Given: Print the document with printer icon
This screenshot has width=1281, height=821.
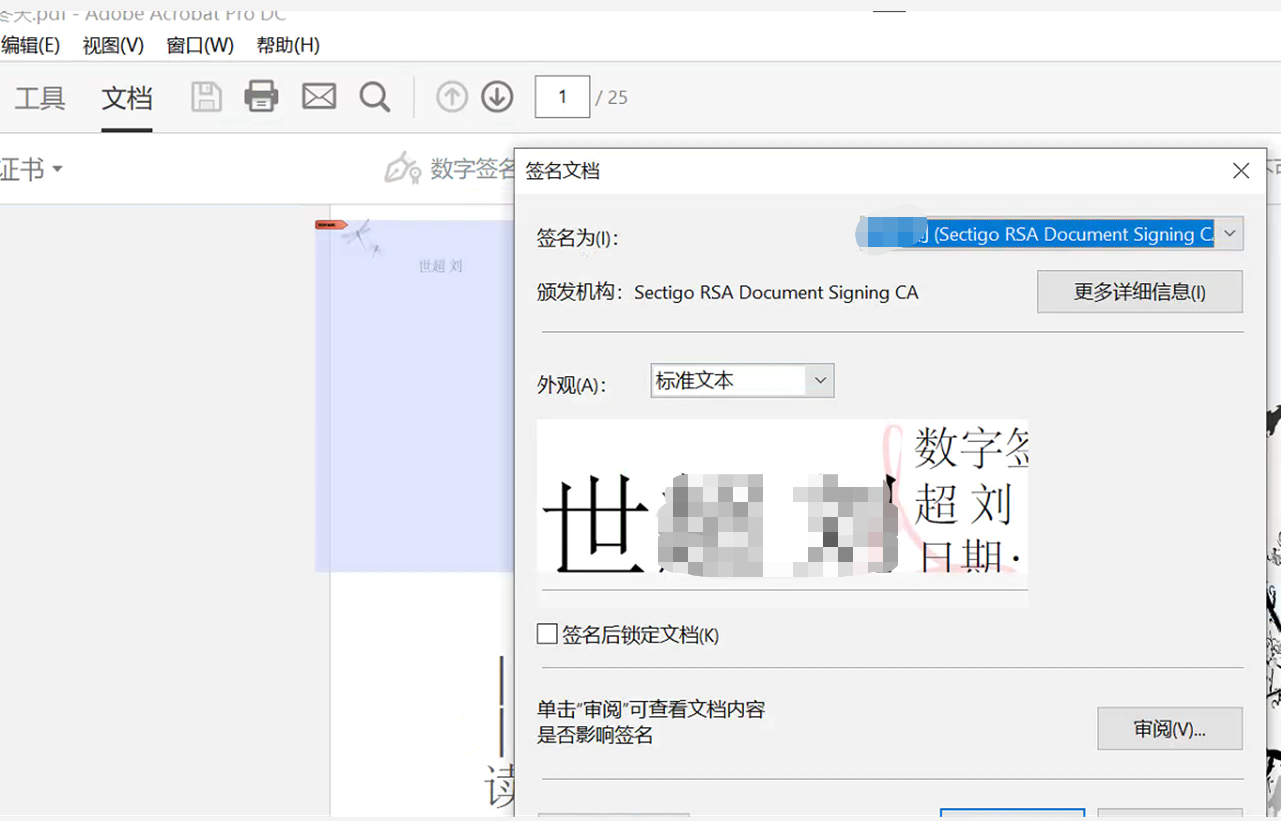Looking at the screenshot, I should point(262,97).
